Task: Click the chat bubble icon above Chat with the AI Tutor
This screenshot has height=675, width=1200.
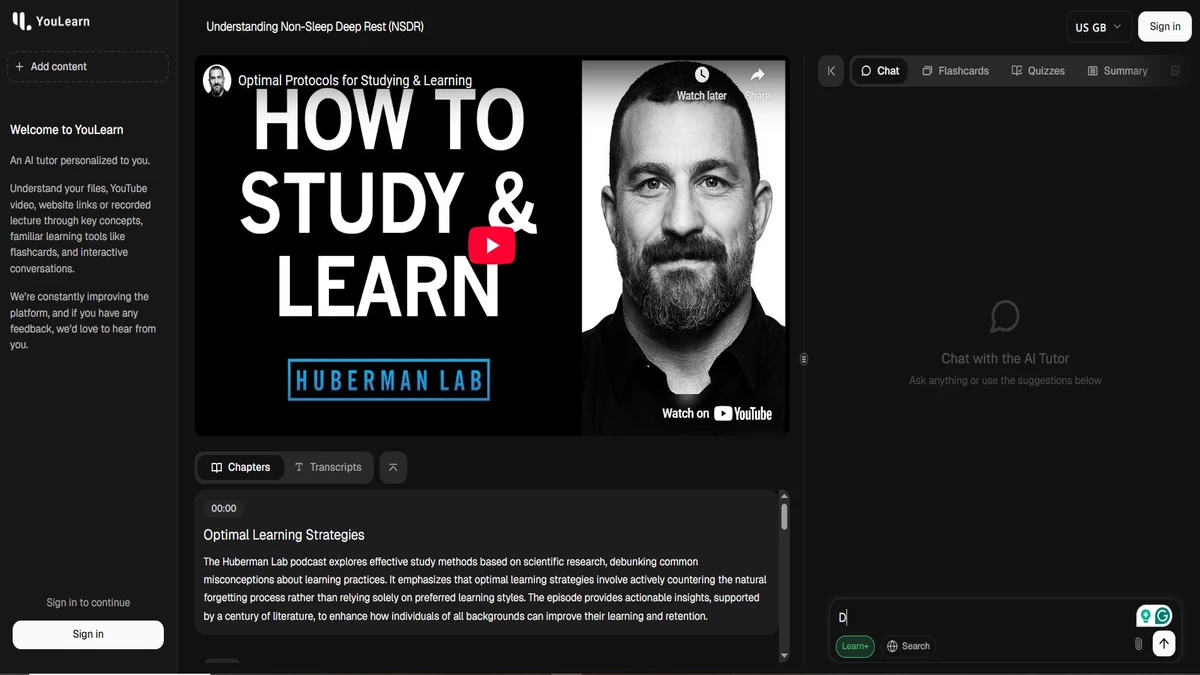Action: coord(1004,317)
